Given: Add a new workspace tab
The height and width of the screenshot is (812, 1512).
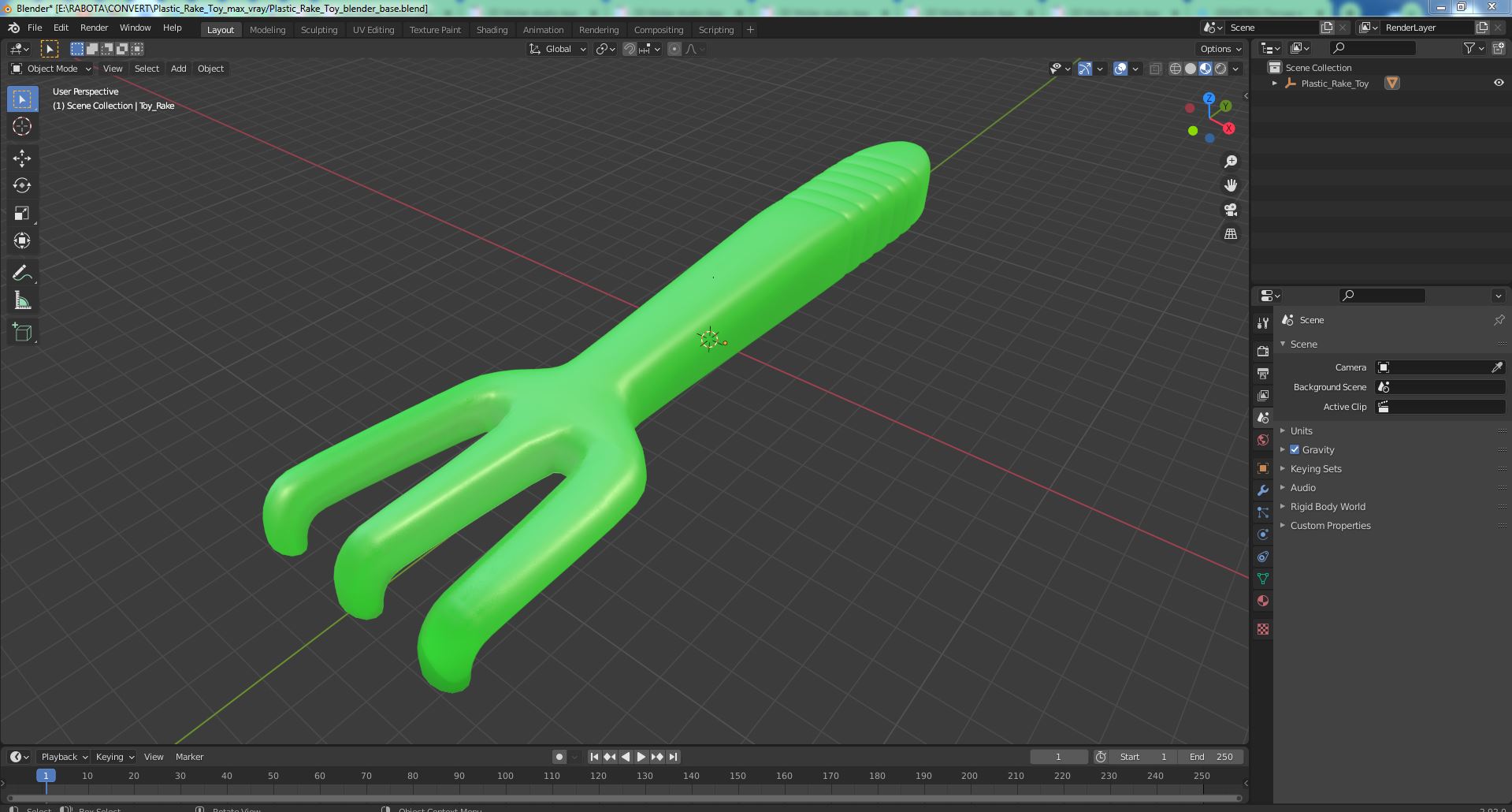Looking at the screenshot, I should (750, 30).
